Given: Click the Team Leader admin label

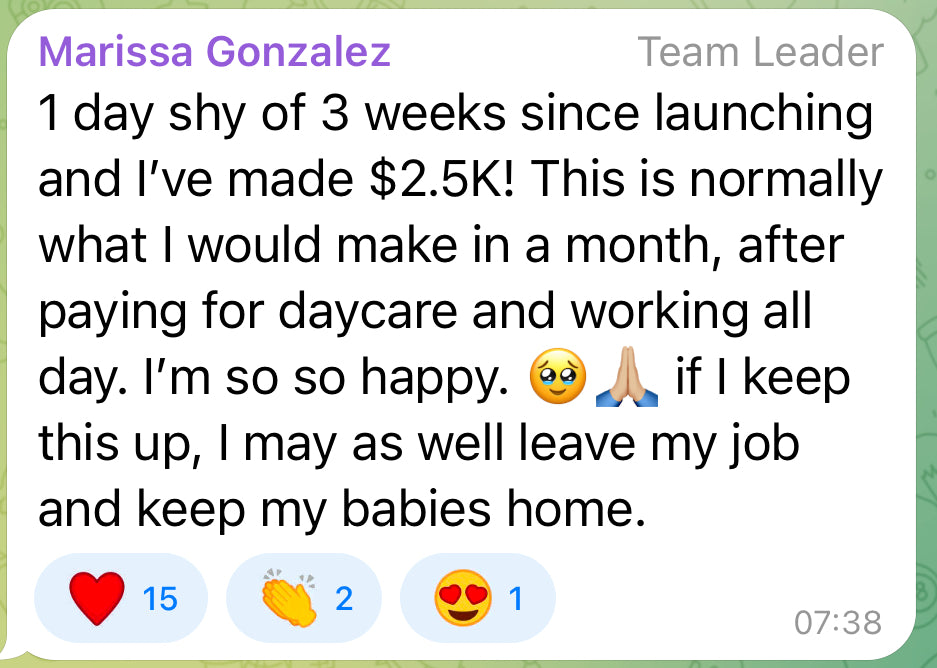Looking at the screenshot, I should tap(760, 52).
